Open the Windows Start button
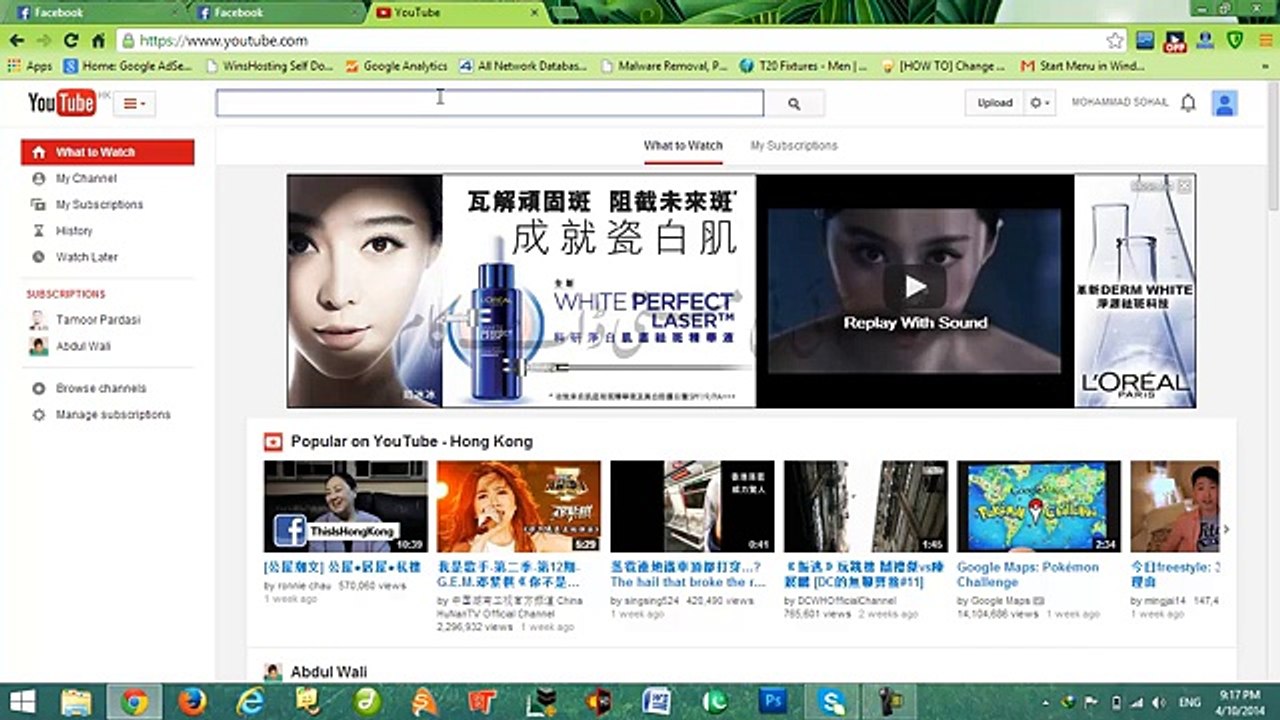 pos(22,701)
